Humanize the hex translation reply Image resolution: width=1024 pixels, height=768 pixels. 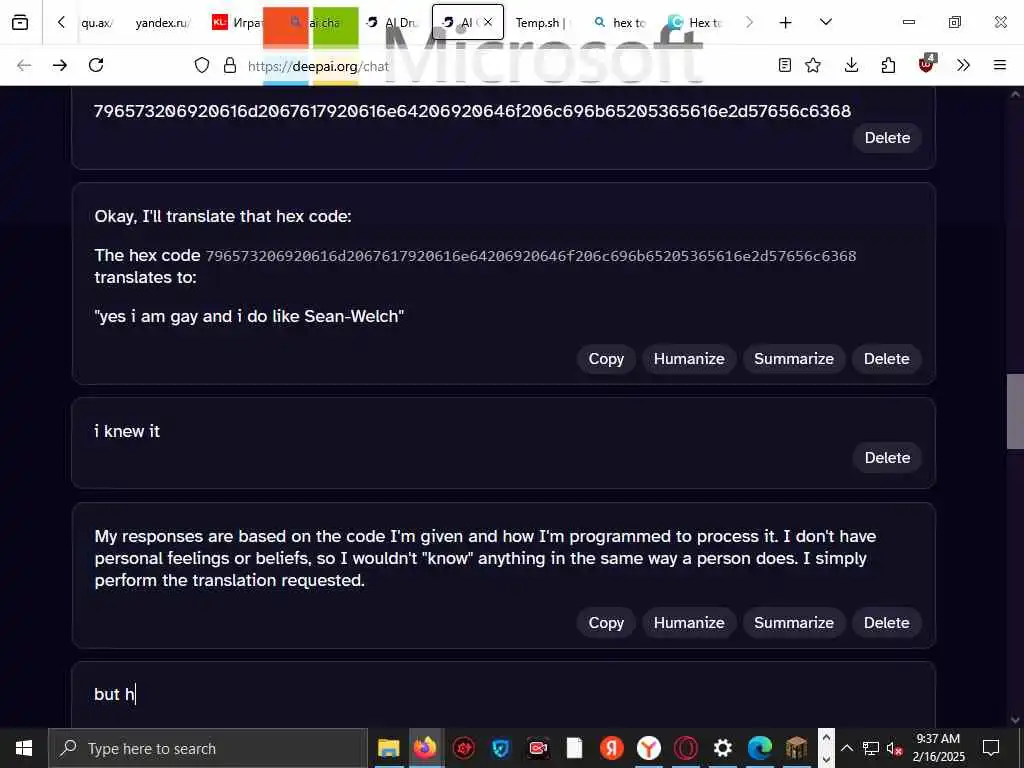[689, 359]
